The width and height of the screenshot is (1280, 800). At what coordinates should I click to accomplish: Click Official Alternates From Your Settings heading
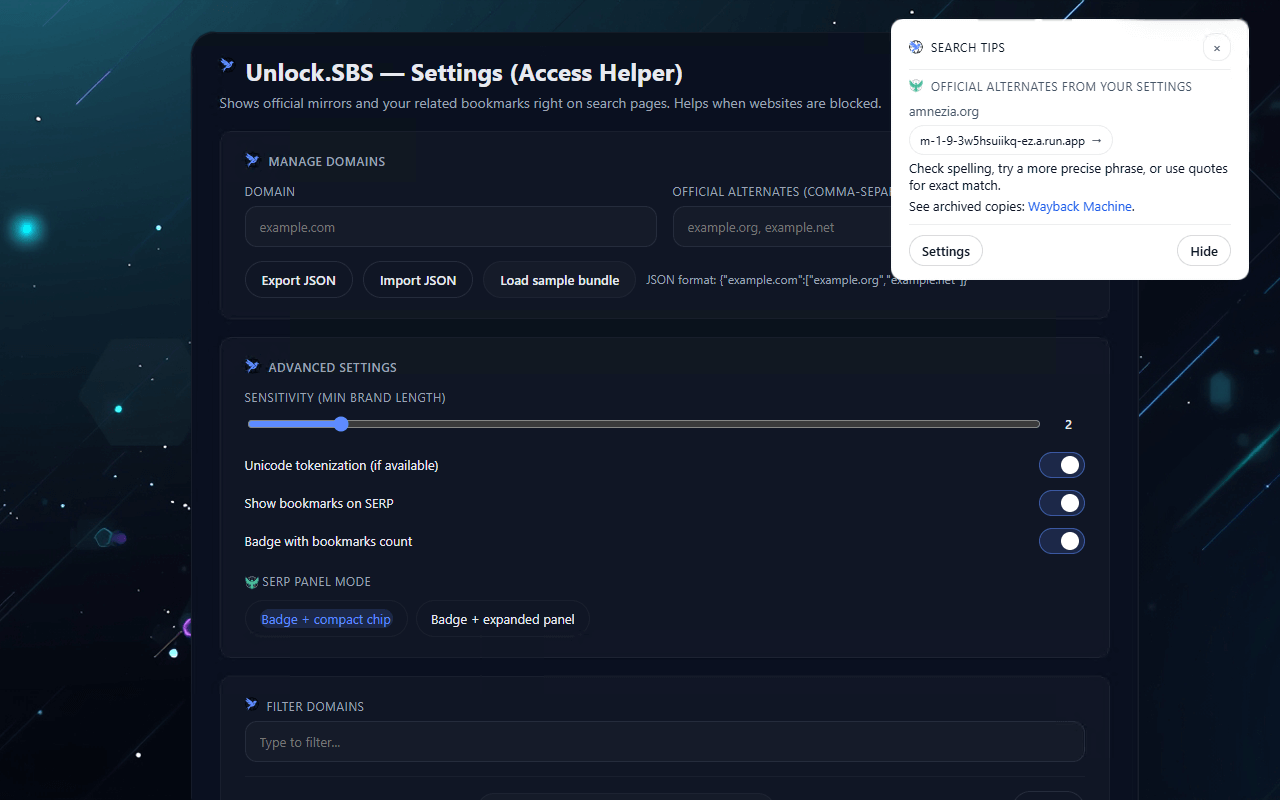1061,87
